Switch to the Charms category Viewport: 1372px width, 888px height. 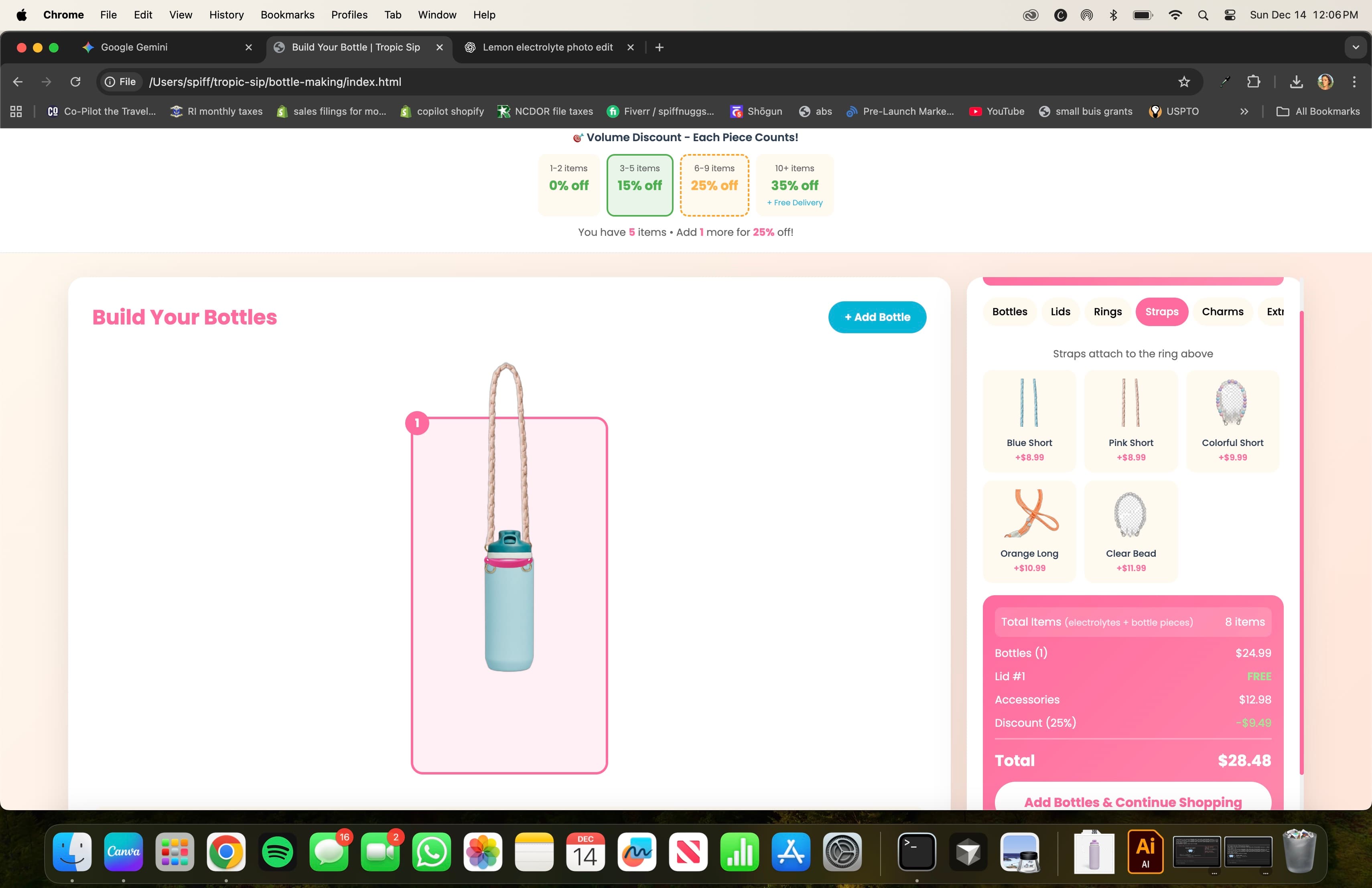point(1223,312)
